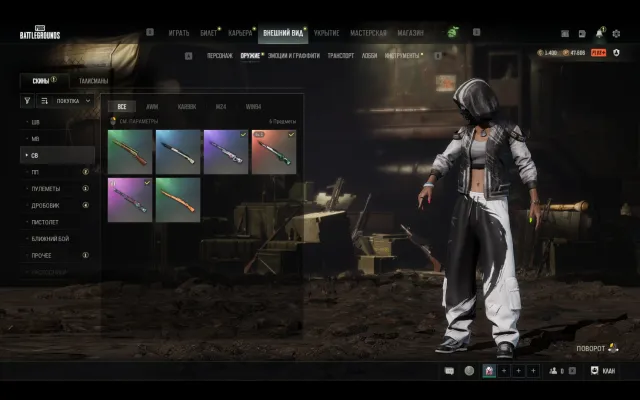Click the second plus squad invite slot

519,371
